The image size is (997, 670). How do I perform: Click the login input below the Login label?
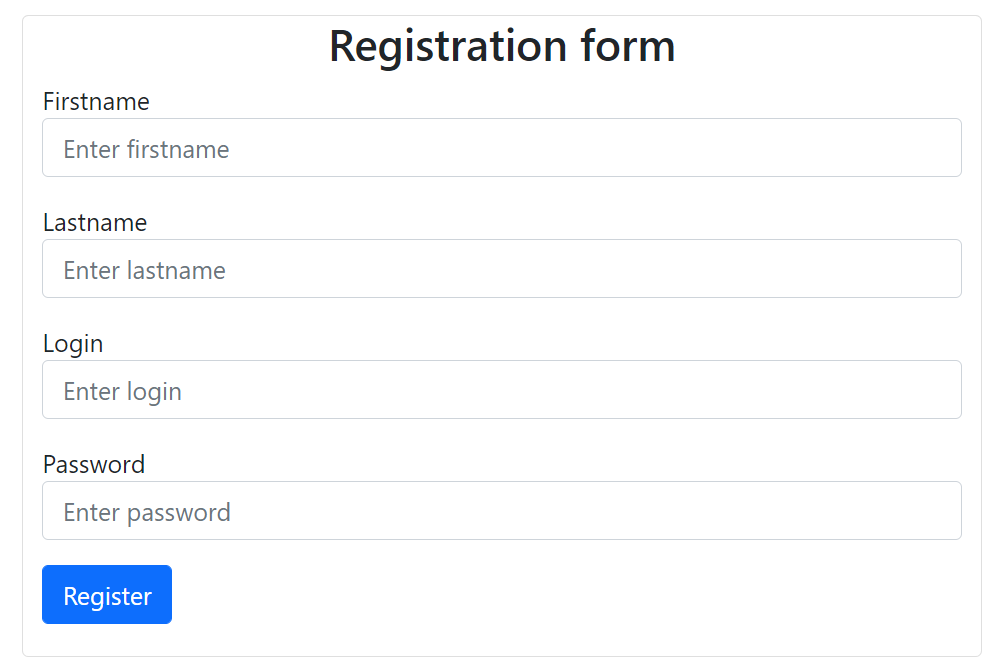point(500,389)
